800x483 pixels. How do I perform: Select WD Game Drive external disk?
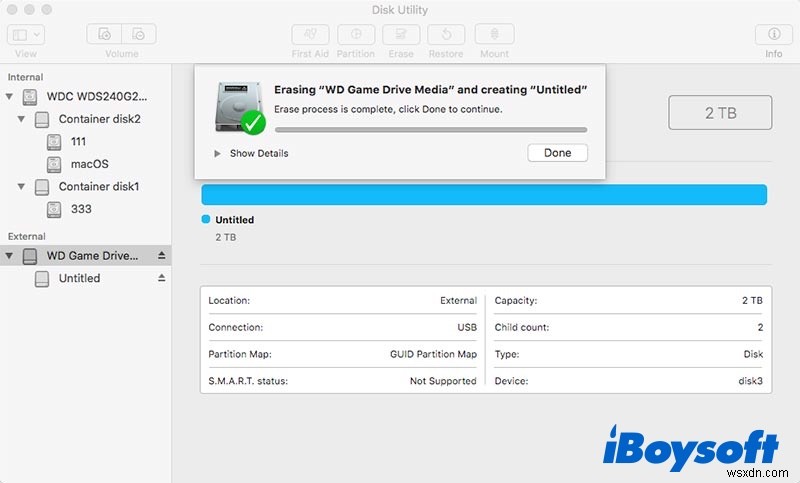[x=86, y=256]
